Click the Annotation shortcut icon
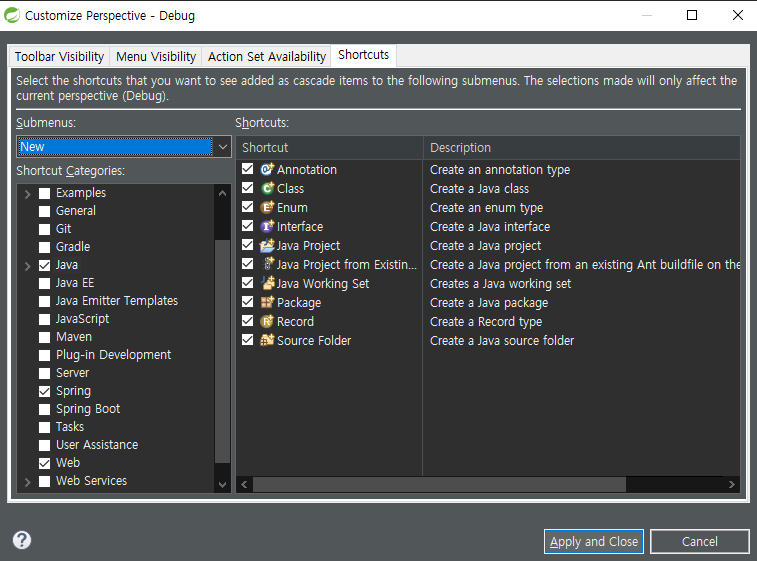Viewport: 757px width, 561px height. point(267,169)
